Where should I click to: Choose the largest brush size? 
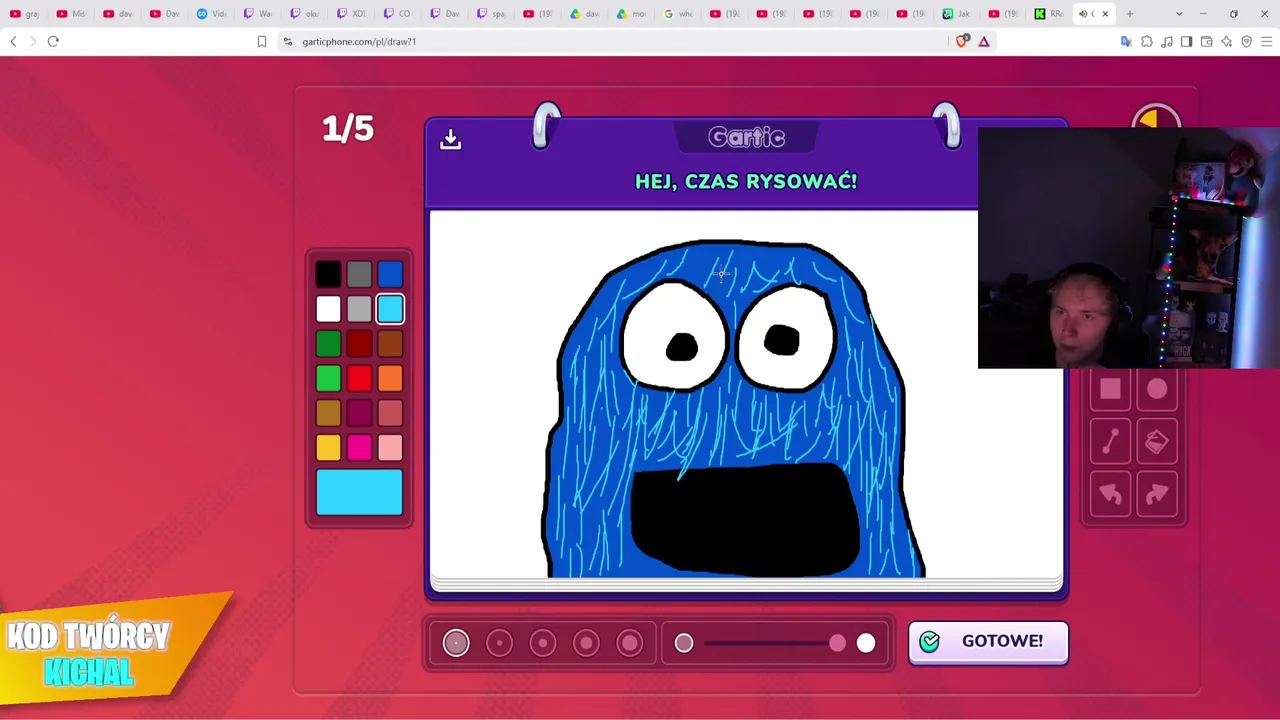630,643
